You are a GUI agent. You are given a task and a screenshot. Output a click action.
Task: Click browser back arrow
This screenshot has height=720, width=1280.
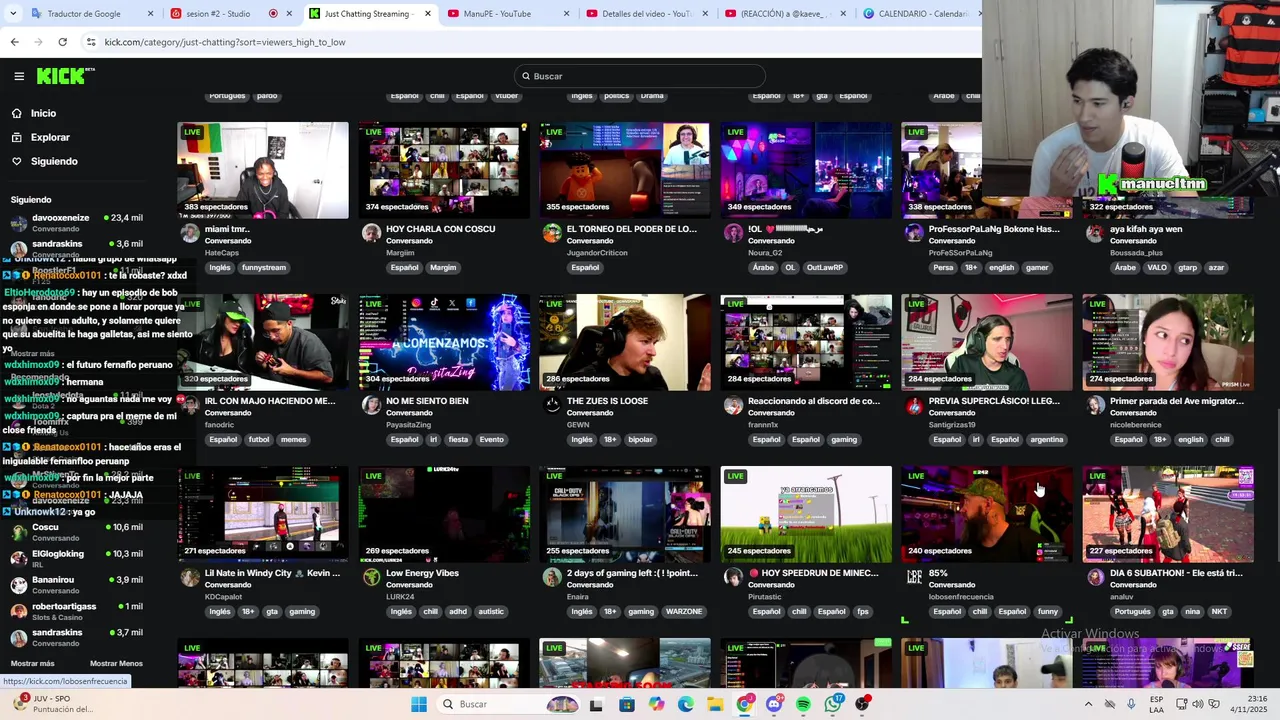click(14, 42)
